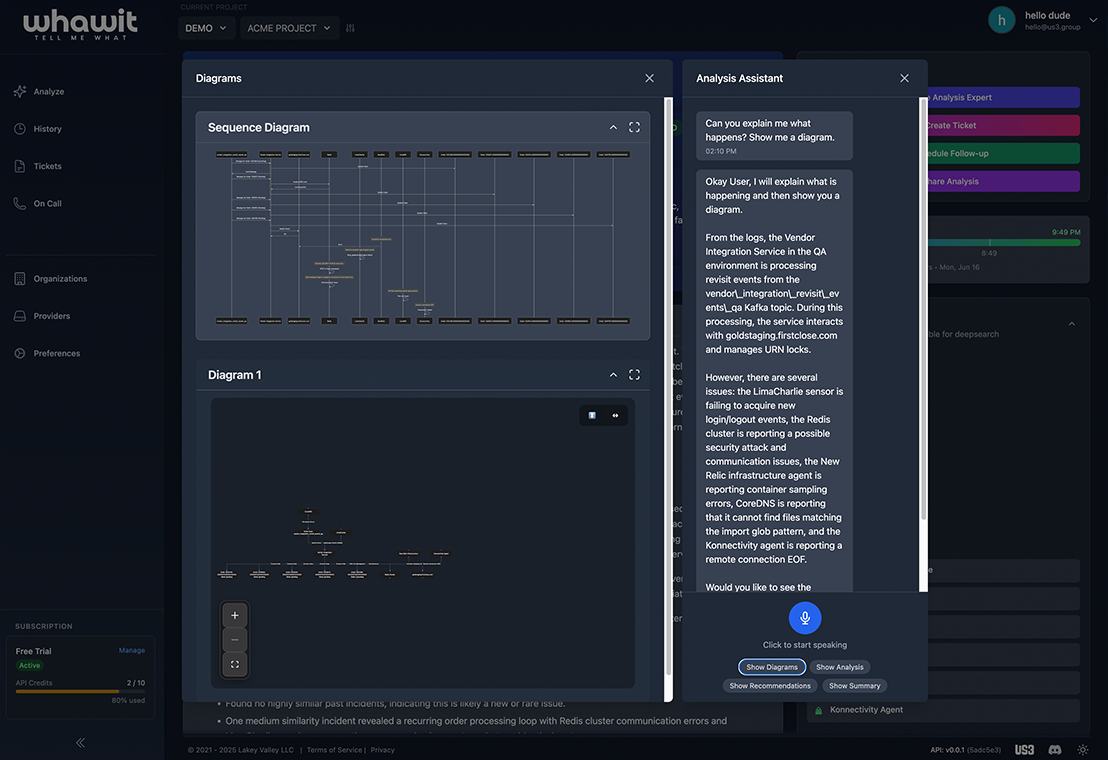Click the Organizations building icon
This screenshot has height=760, width=1108.
pos(20,279)
